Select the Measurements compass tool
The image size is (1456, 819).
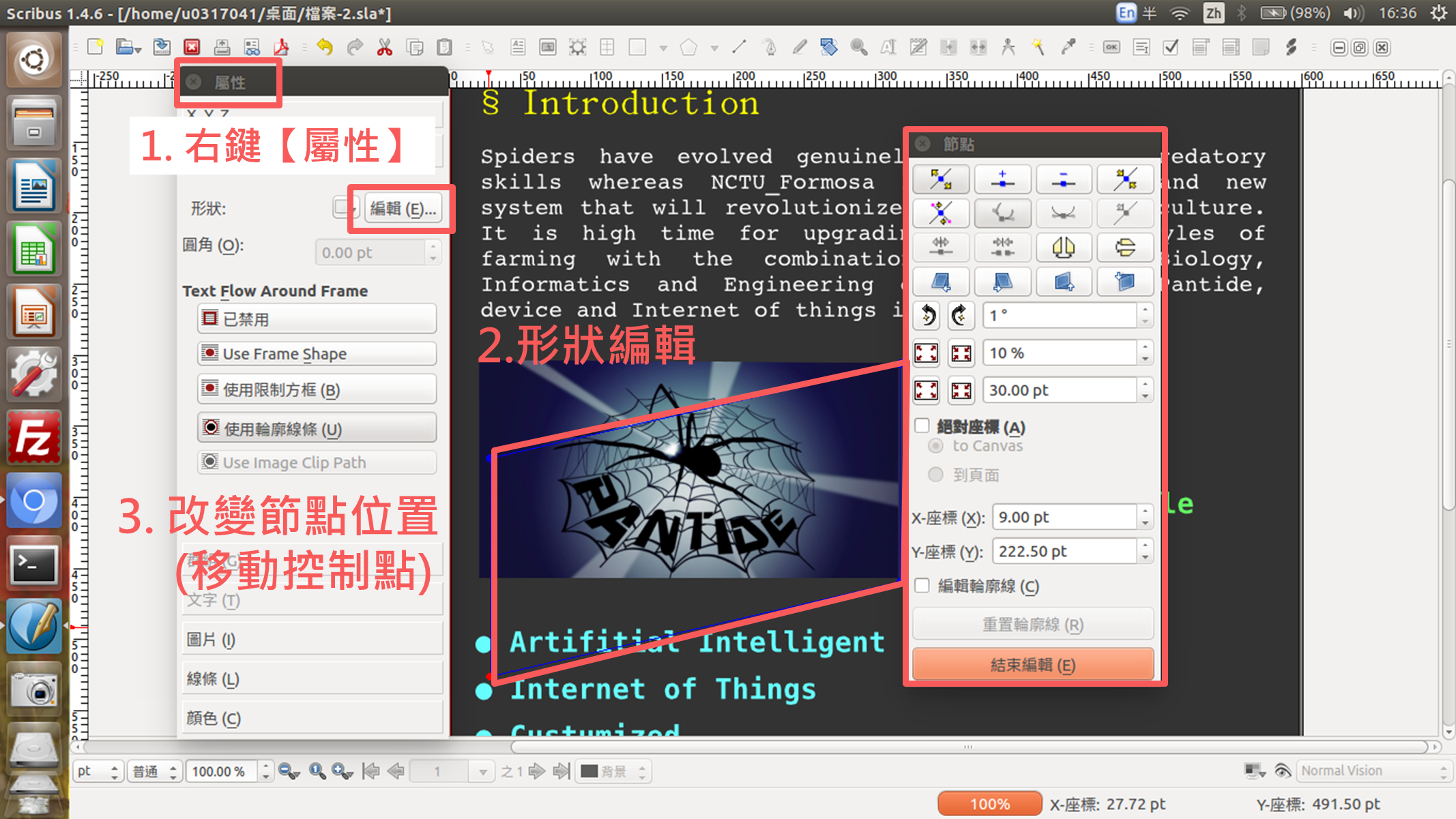click(1008, 47)
